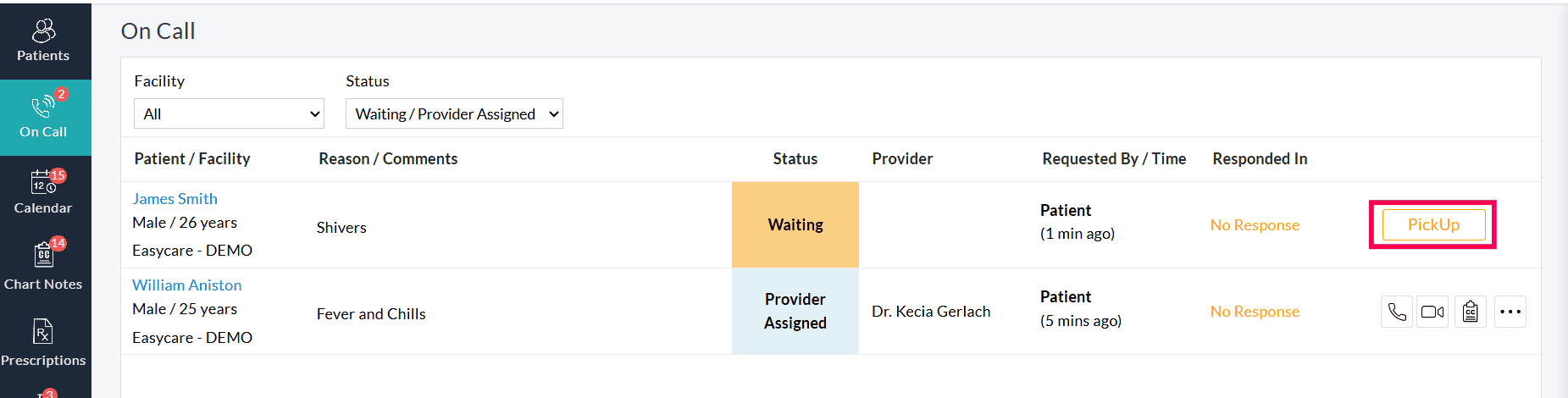Open chart note icon in William Aniston row
Screen dimensions: 1568x398
point(1471,312)
